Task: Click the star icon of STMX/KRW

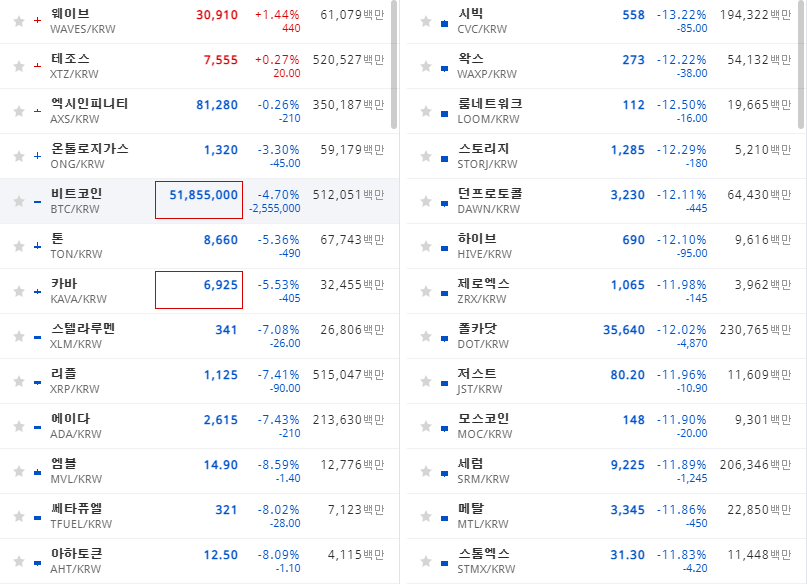Action: coord(426,561)
